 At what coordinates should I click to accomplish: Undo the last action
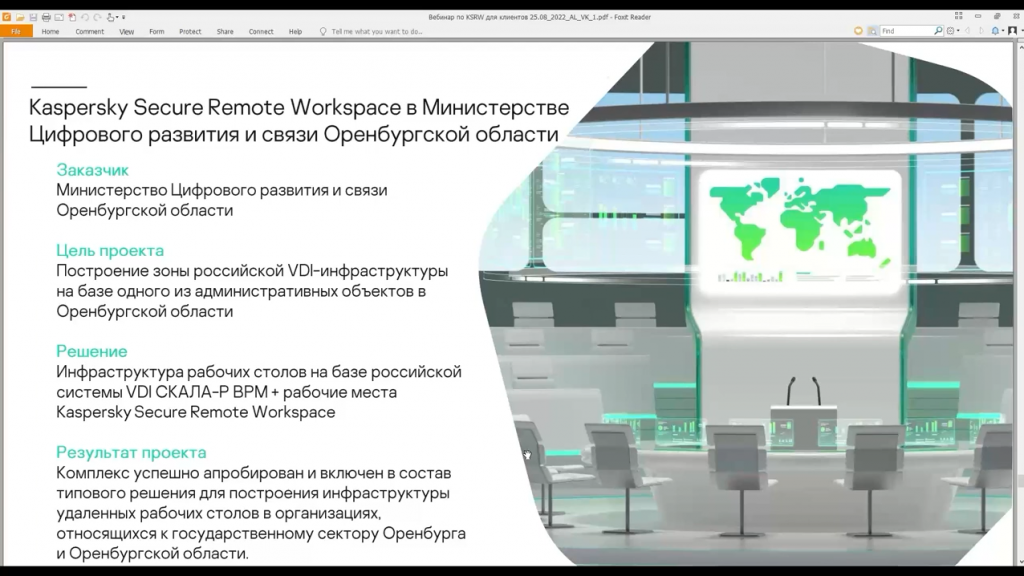85,17
